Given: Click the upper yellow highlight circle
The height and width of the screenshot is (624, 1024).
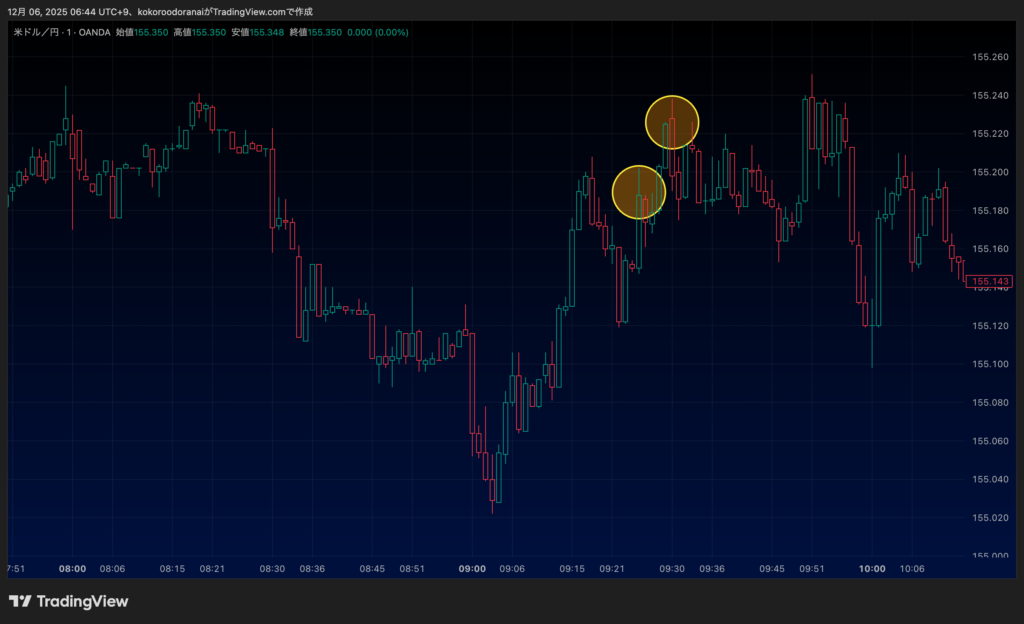Looking at the screenshot, I should pyautogui.click(x=672, y=122).
